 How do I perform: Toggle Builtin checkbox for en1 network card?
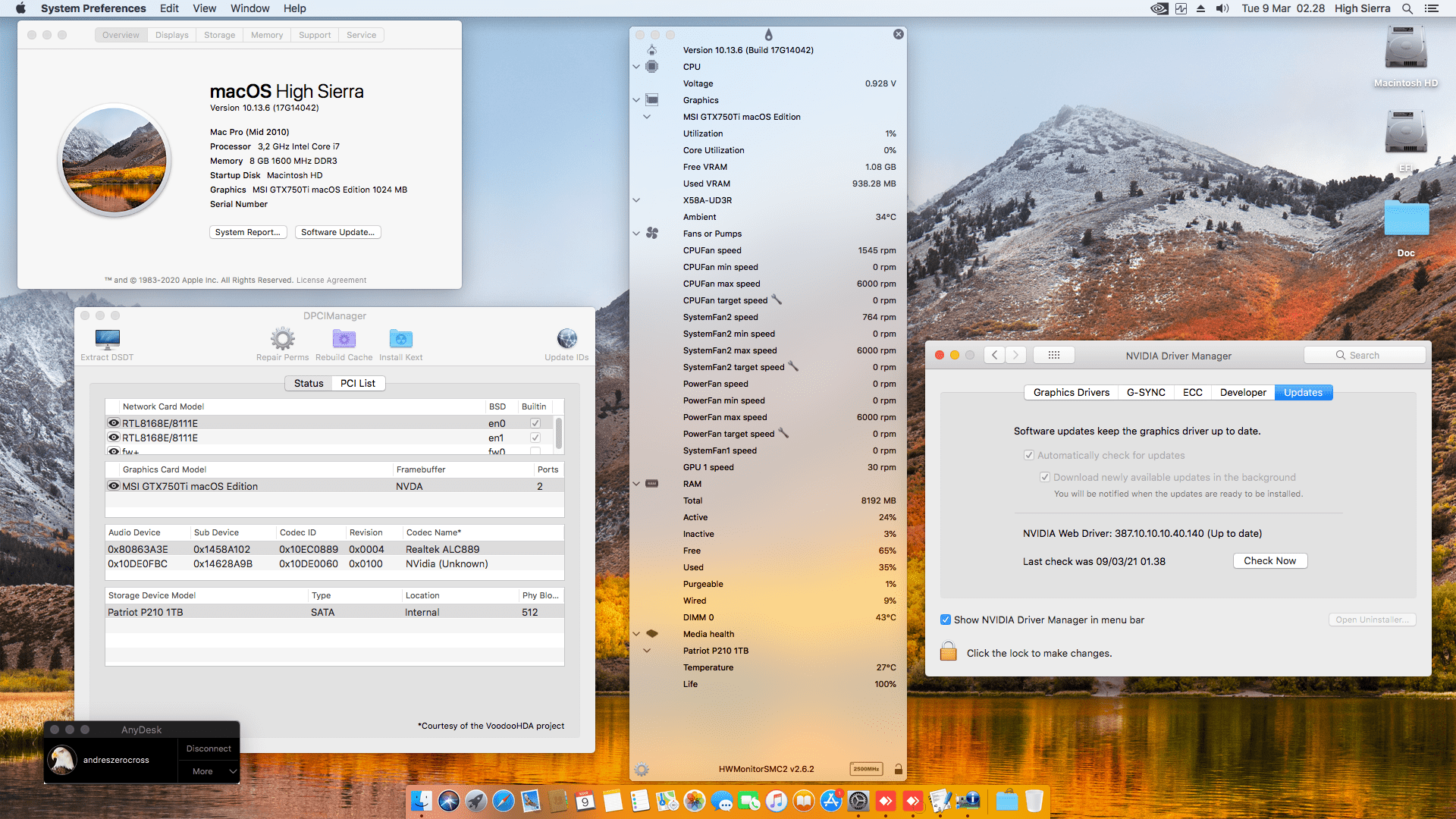[535, 438]
